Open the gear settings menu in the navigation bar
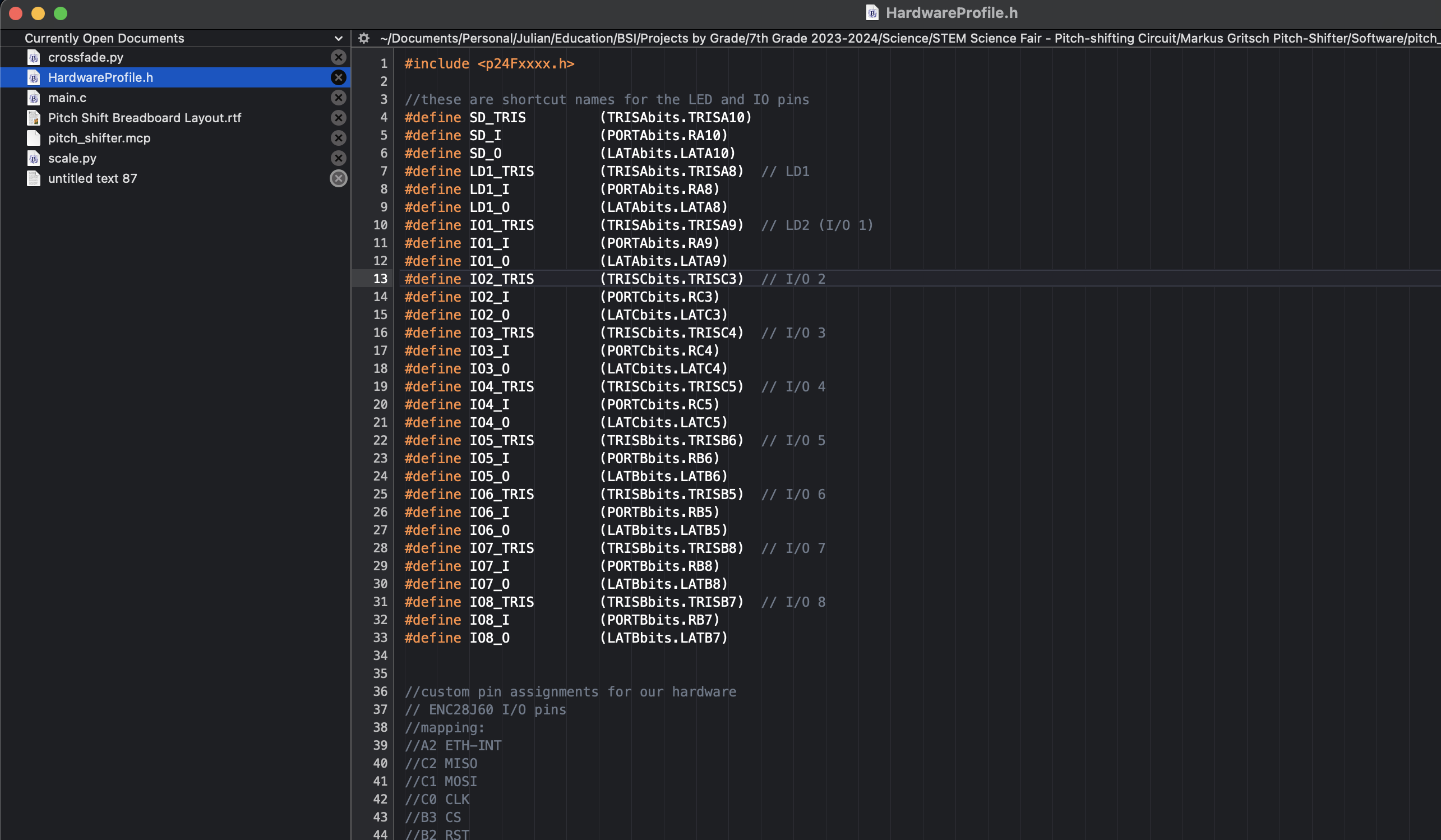 point(364,38)
